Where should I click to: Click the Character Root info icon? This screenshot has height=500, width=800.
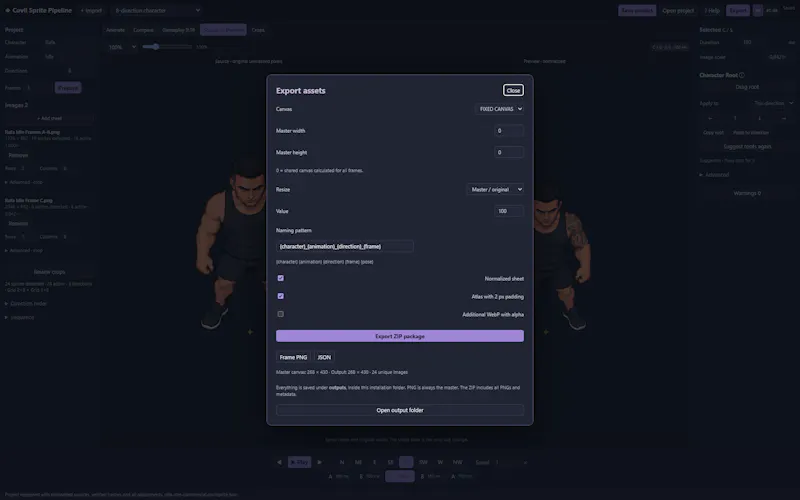742,75
